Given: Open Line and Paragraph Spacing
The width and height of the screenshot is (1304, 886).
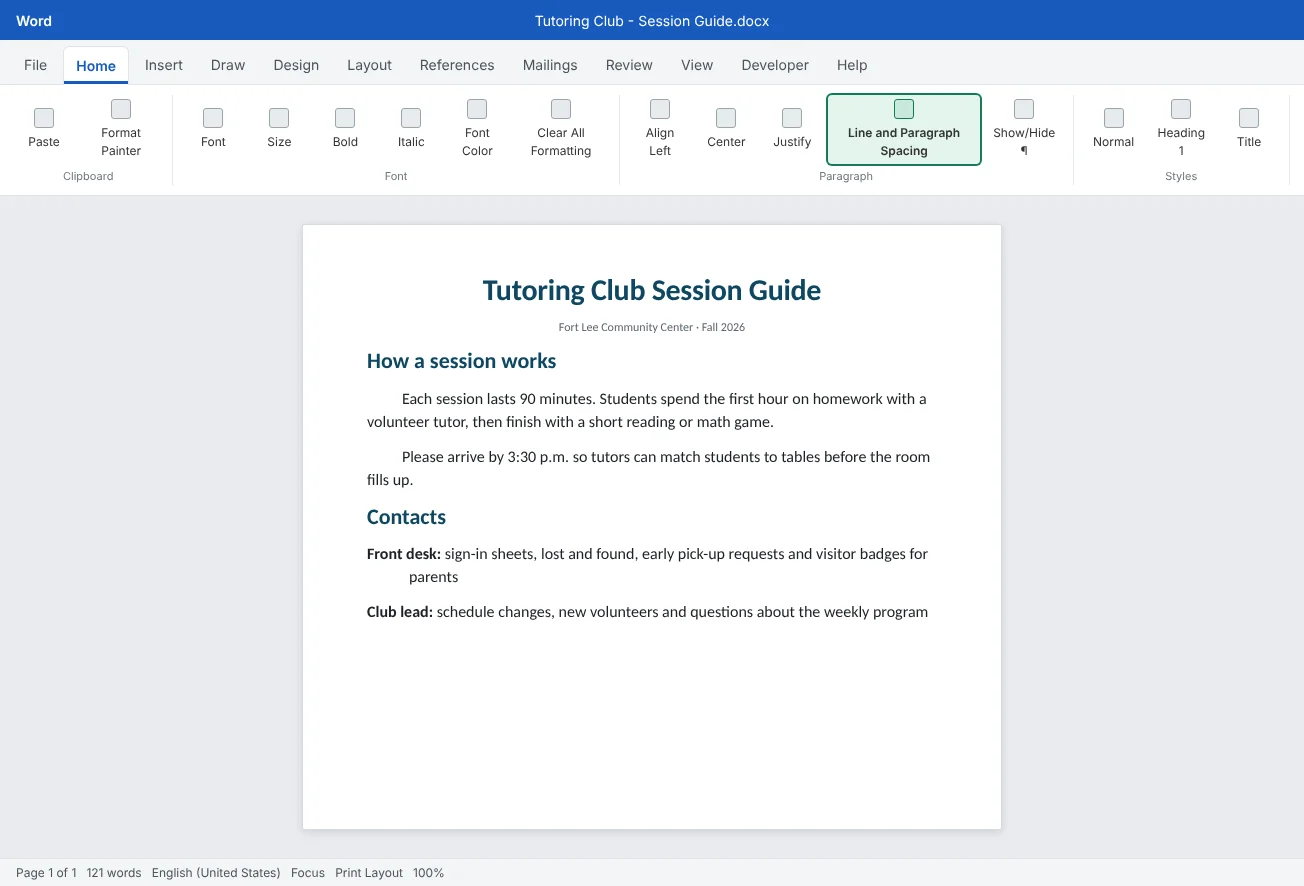Looking at the screenshot, I should (x=904, y=129).
